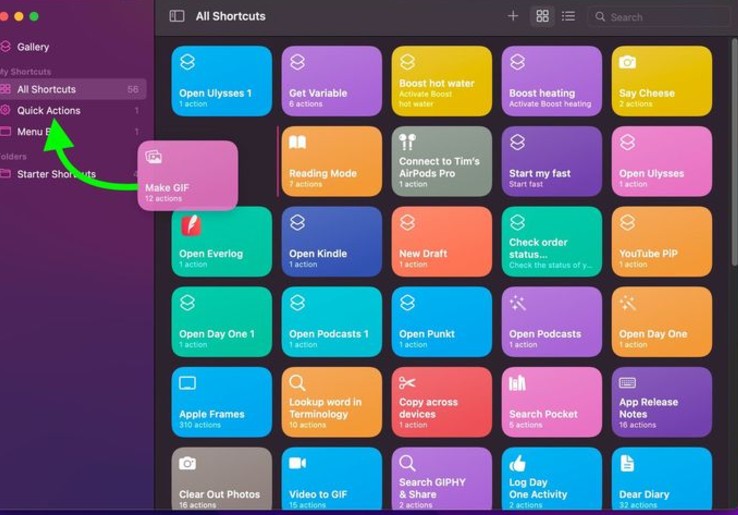
Task: Click scissors icon on Copy across devices
Action: point(407,383)
